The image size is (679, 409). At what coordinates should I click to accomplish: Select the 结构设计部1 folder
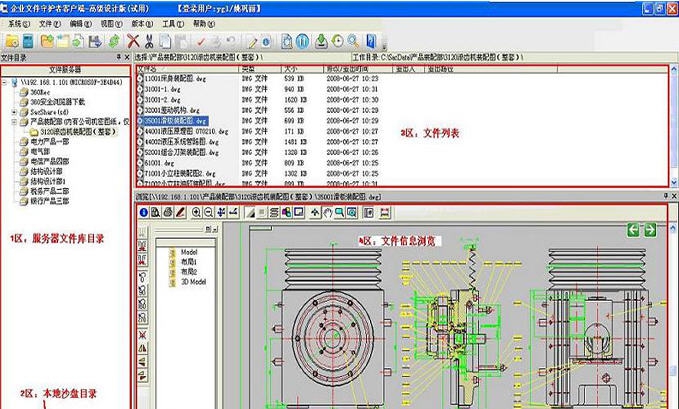click(48, 181)
